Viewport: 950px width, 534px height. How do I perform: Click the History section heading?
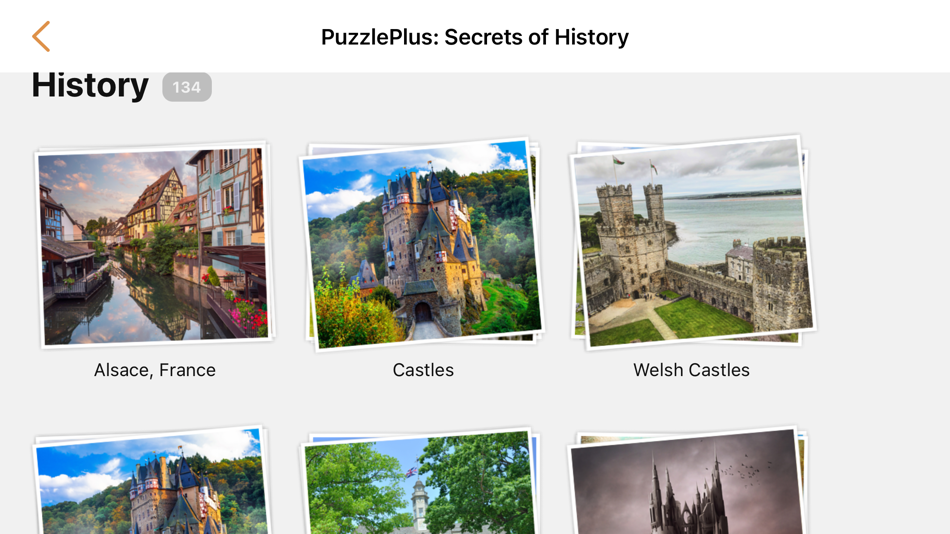[90, 85]
